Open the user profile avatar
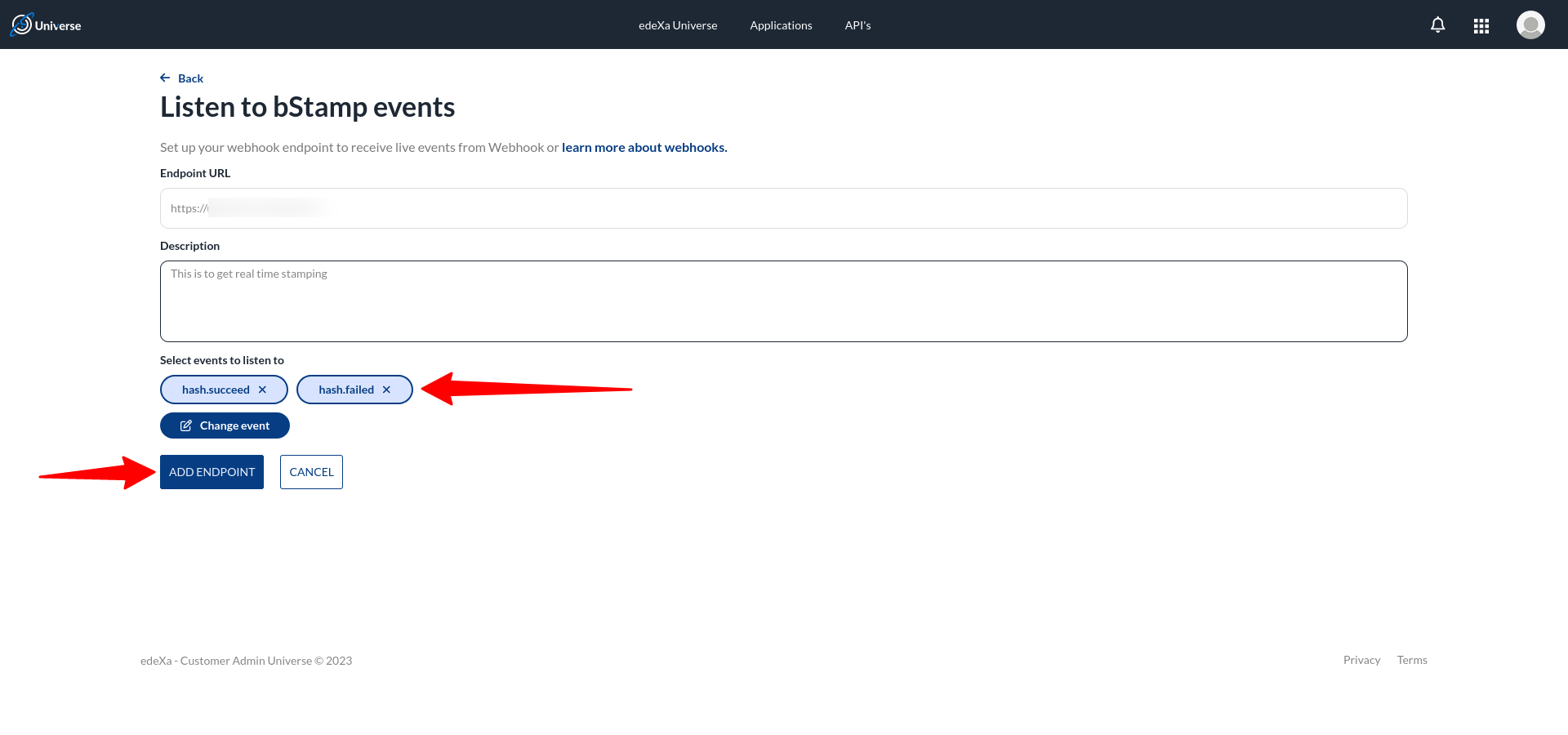 [x=1530, y=24]
